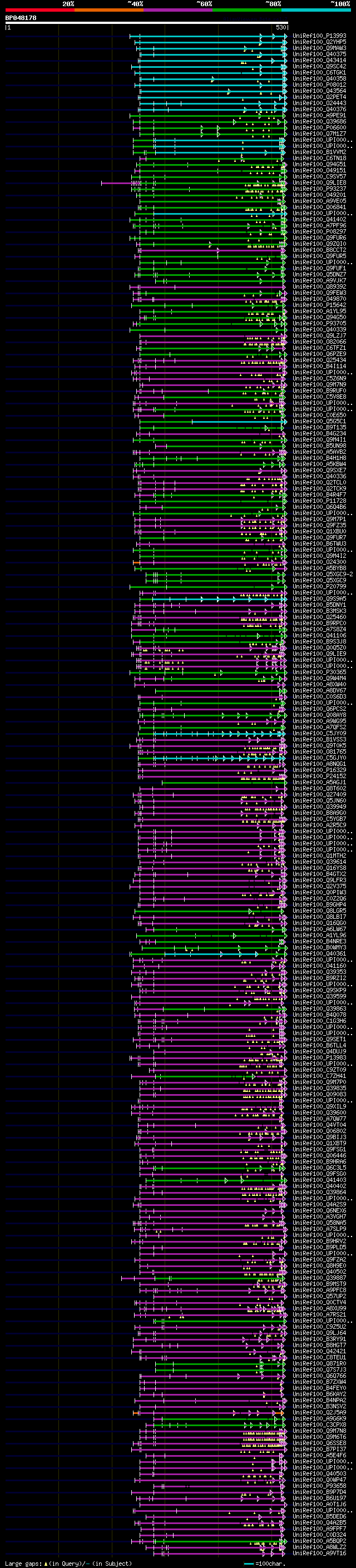Select hit UniRef100_Q9M7N9
Screen dimensions: 356x1568
pos(319,385)
